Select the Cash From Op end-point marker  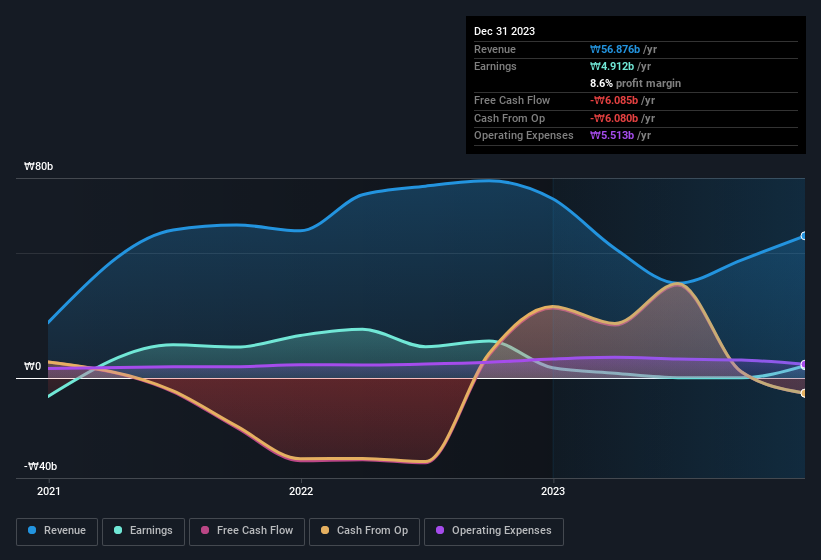tap(804, 393)
